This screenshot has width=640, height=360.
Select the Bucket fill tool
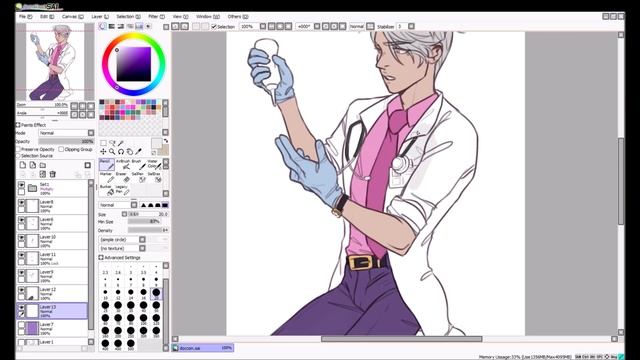(107, 189)
